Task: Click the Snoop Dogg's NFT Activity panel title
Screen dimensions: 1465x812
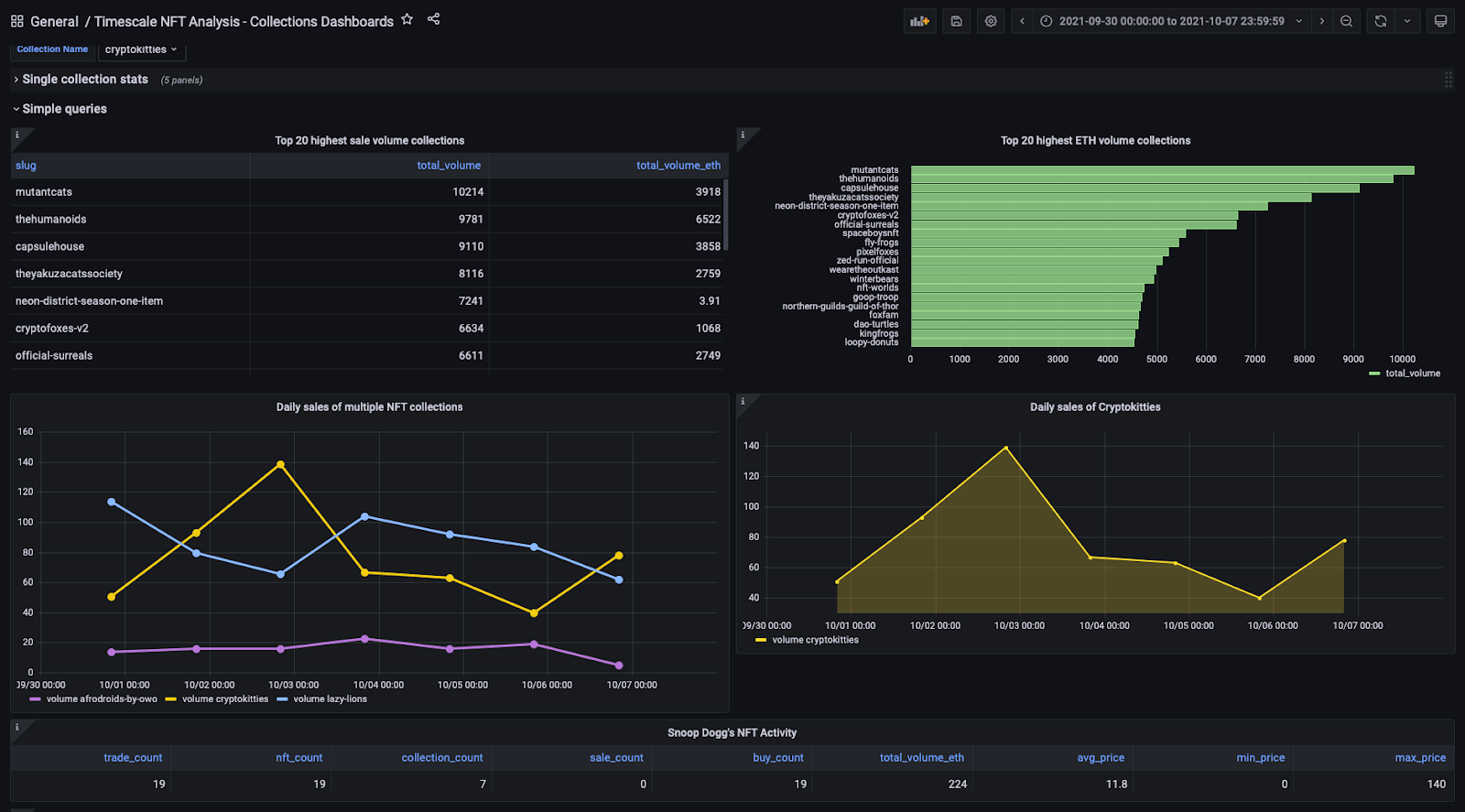Action: click(732, 732)
